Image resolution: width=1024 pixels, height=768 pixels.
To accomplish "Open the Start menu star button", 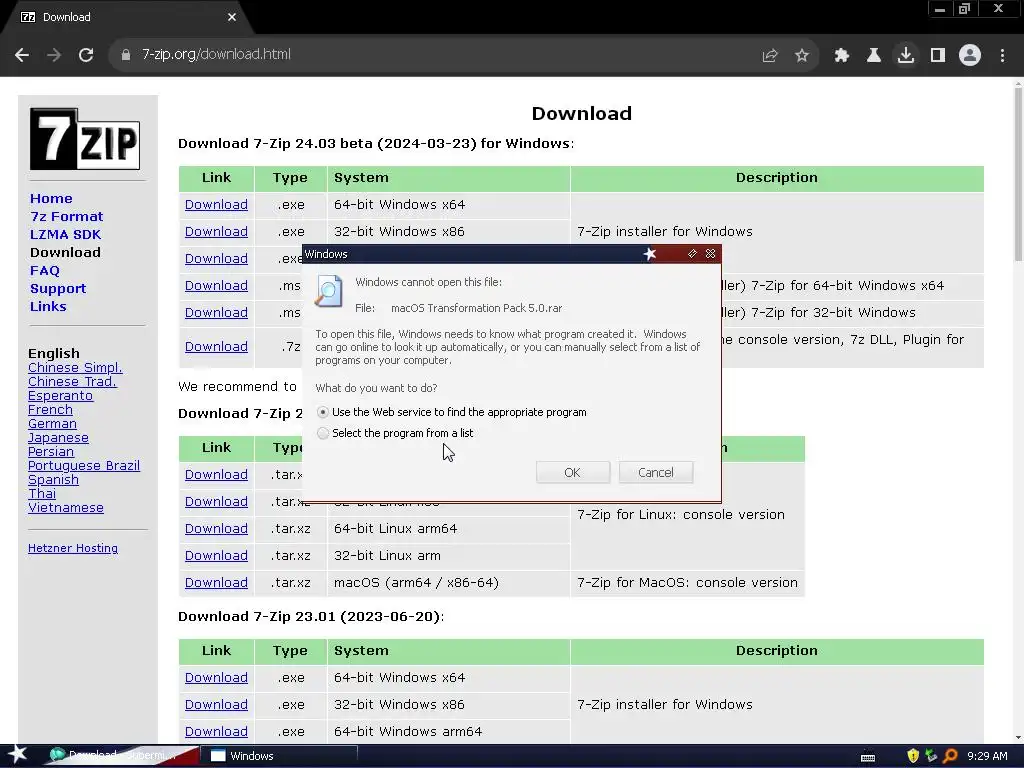I will coord(17,755).
